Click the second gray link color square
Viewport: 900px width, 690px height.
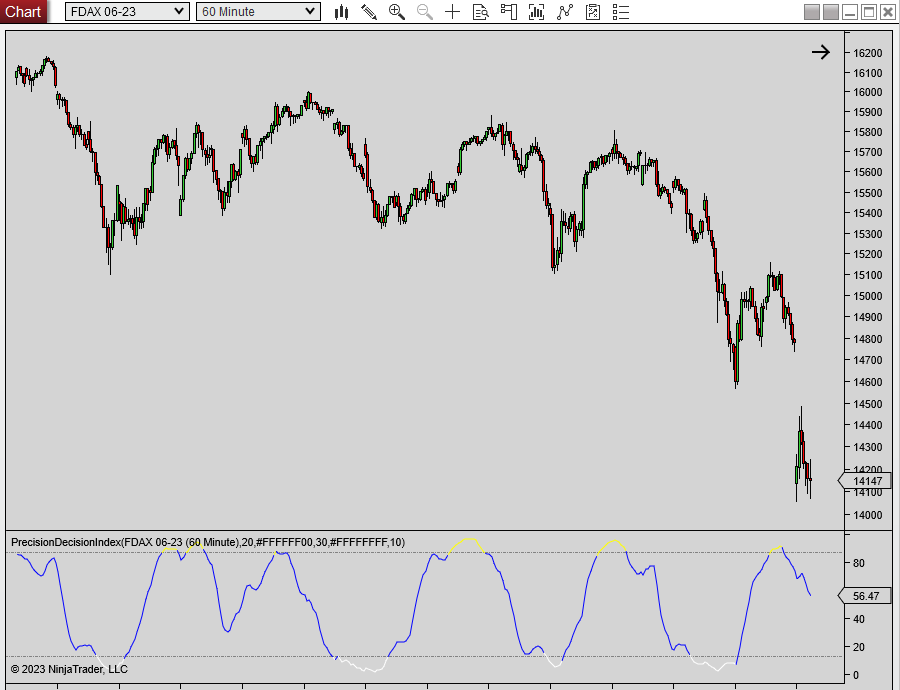point(831,12)
